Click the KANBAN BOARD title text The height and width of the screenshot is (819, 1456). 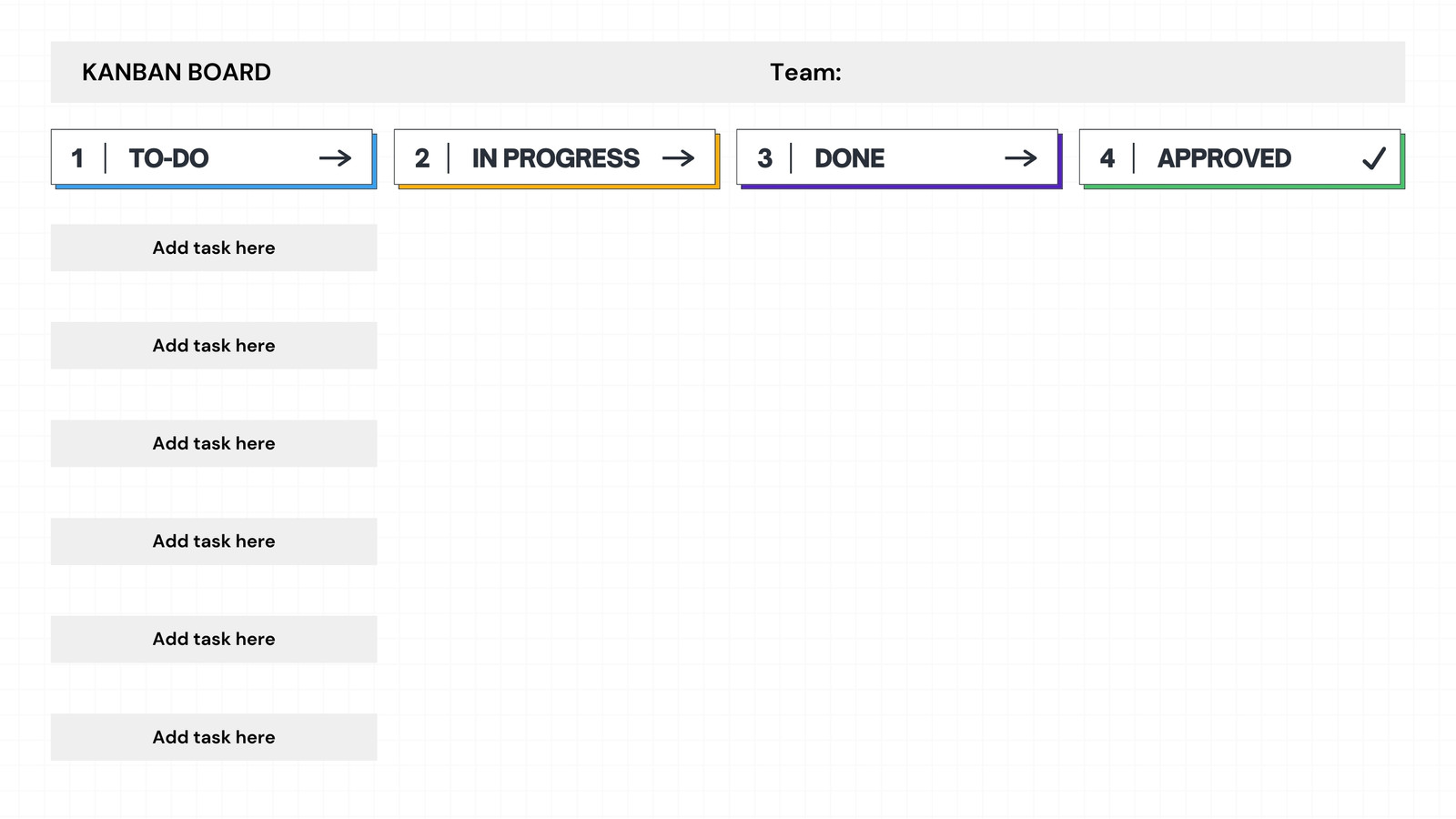[x=177, y=72]
